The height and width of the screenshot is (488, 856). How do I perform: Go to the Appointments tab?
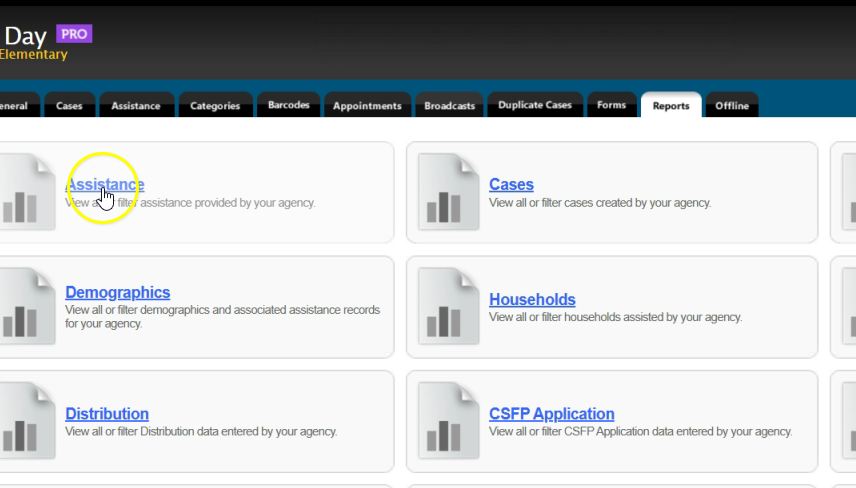pyautogui.click(x=367, y=106)
